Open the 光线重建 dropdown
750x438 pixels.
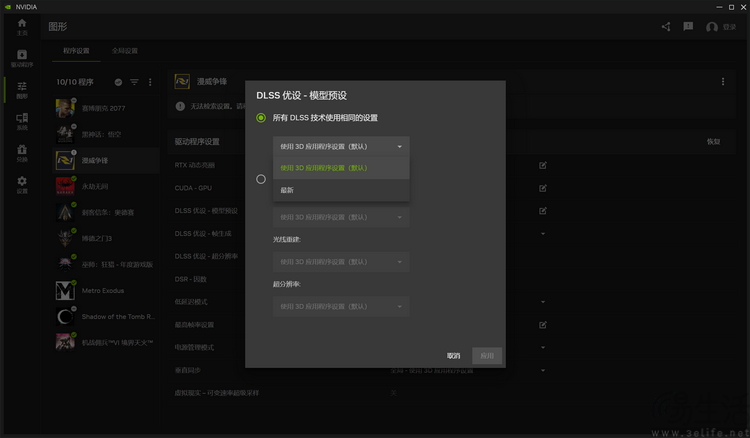341,262
